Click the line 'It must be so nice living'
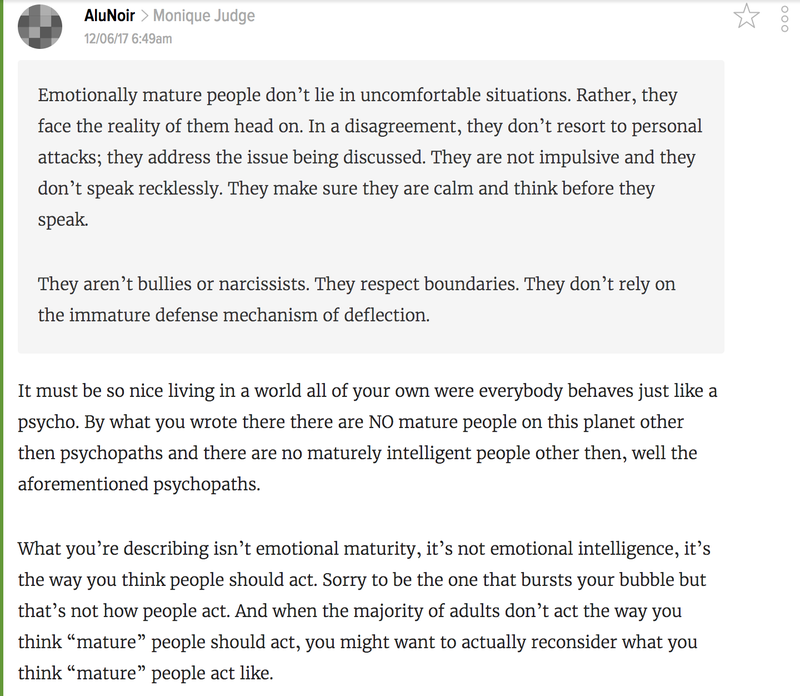This screenshot has height=696, width=800. pos(367,391)
